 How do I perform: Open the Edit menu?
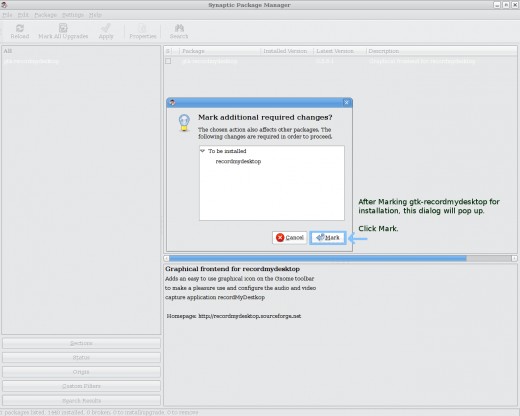click(23, 15)
